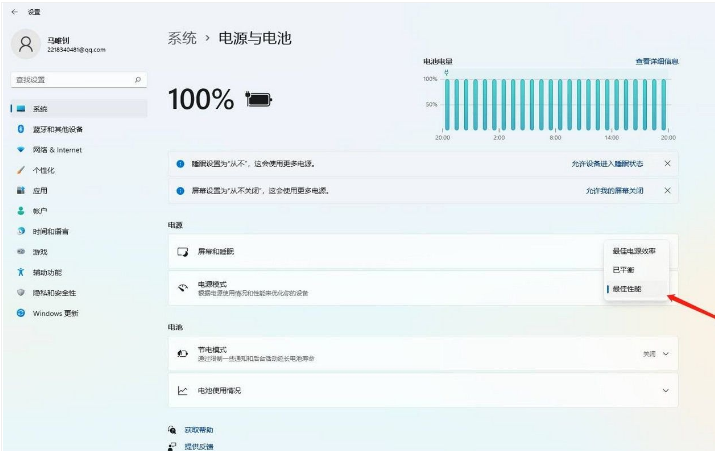715x451 pixels.
Task: Select 最佳电源效率 from the power mode list
Action: 634,250
